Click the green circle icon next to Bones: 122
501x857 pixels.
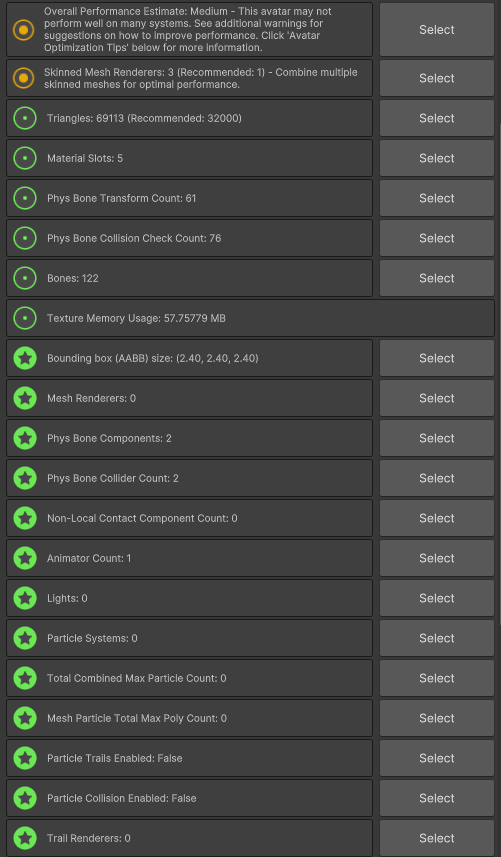coord(25,278)
